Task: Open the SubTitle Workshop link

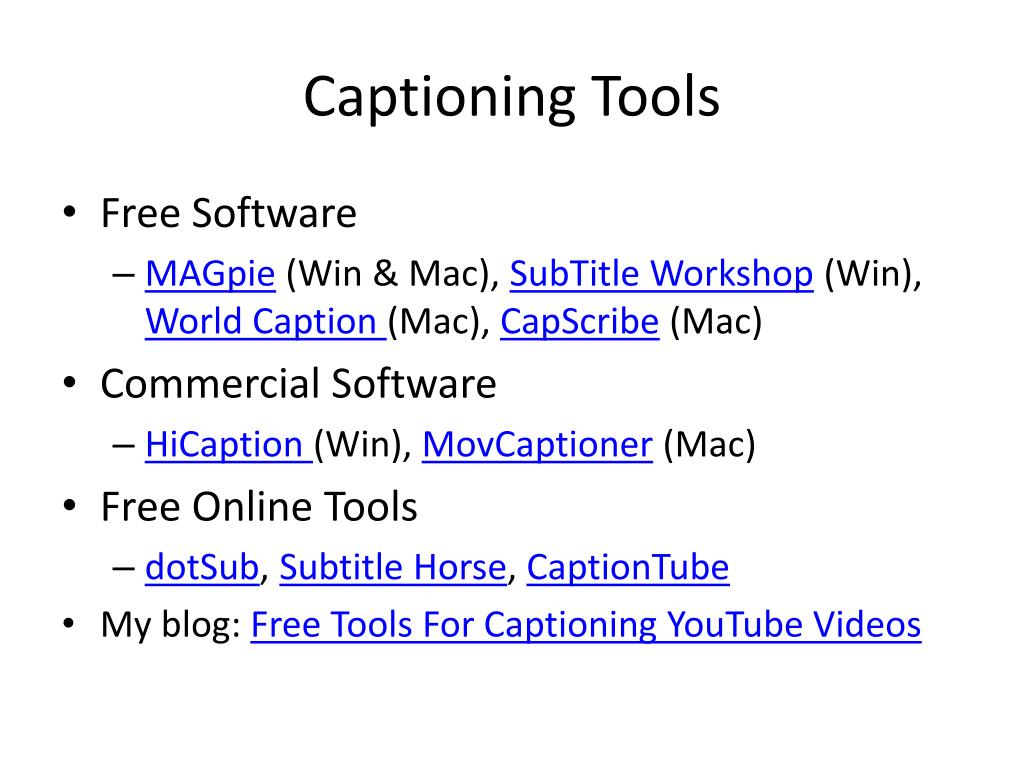Action: 661,274
